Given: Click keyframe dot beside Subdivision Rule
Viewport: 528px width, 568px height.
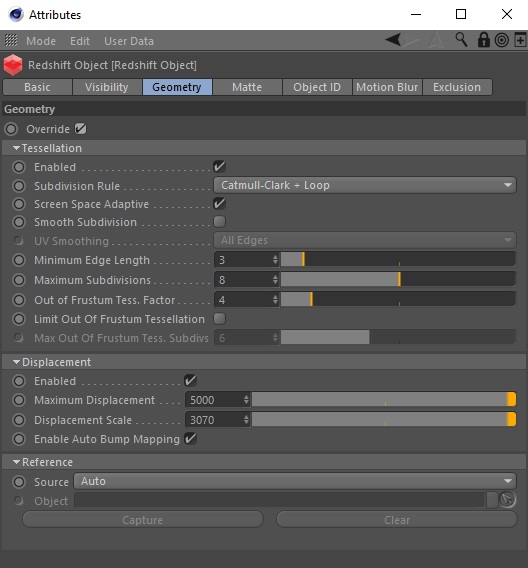Looking at the screenshot, I should coord(19,186).
